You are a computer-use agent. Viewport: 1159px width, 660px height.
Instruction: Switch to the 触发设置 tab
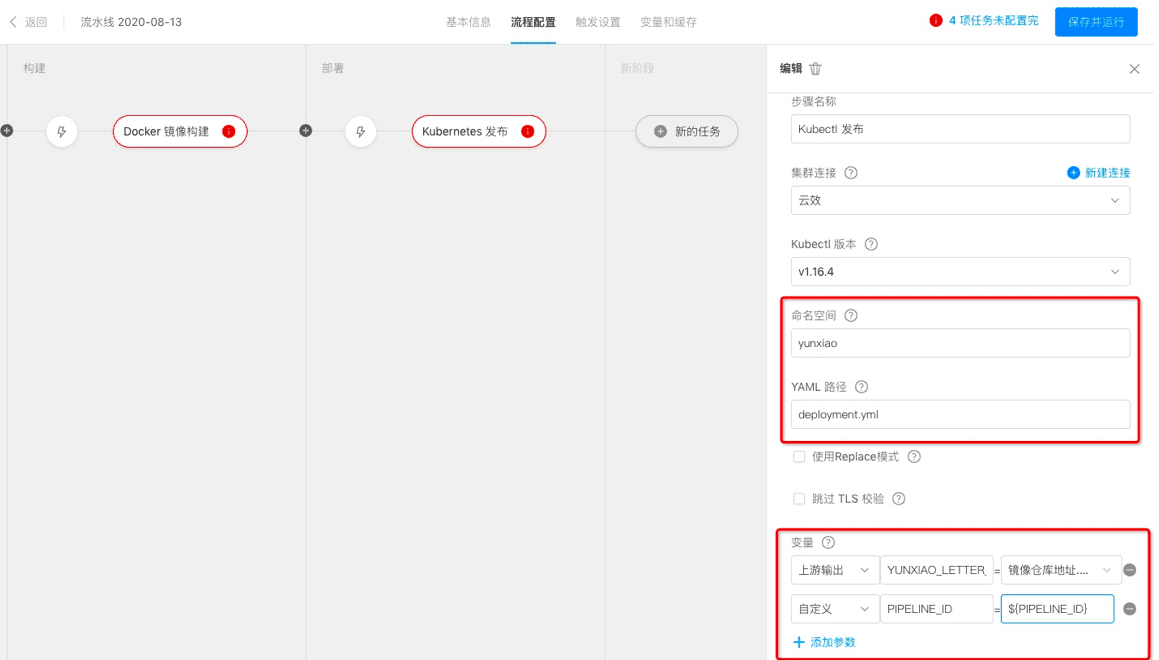(598, 22)
